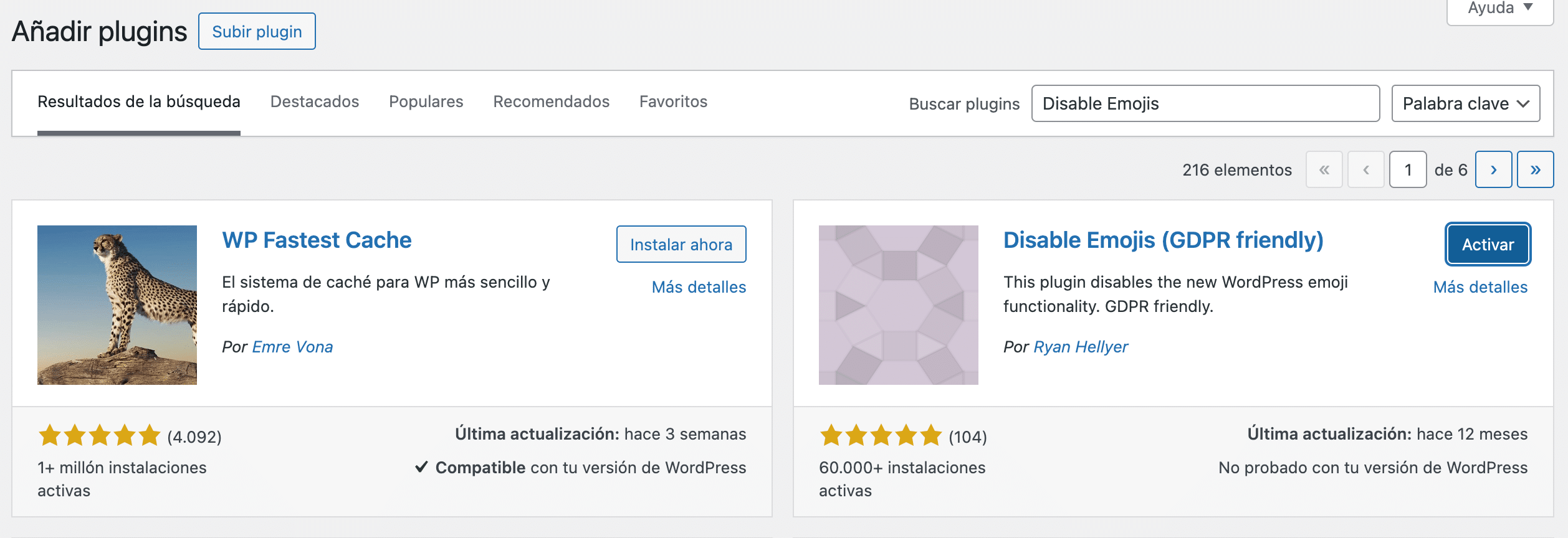Open author Ryan Hellyer's link

[1080, 347]
